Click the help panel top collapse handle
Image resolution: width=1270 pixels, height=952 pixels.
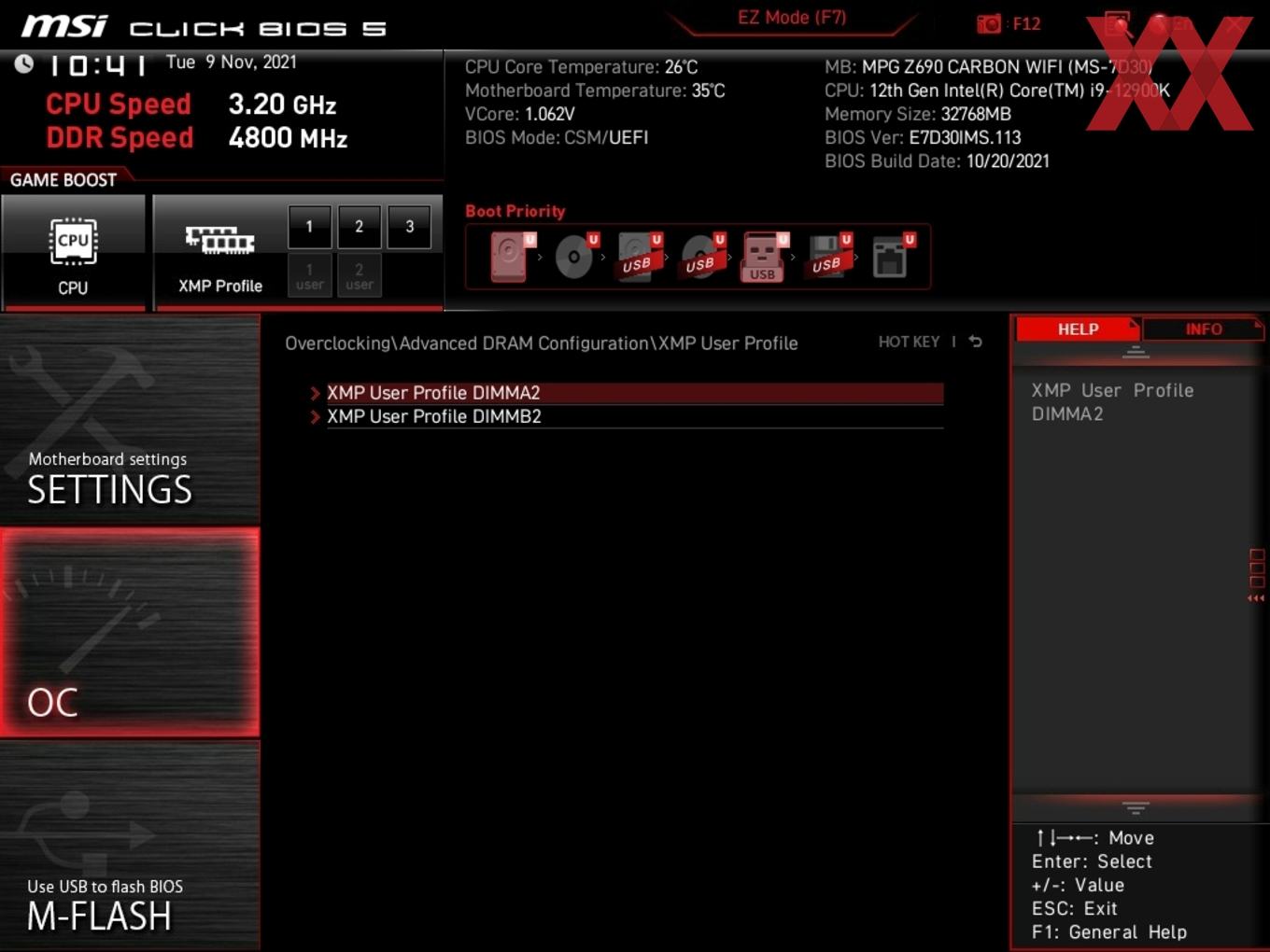coord(1136,352)
